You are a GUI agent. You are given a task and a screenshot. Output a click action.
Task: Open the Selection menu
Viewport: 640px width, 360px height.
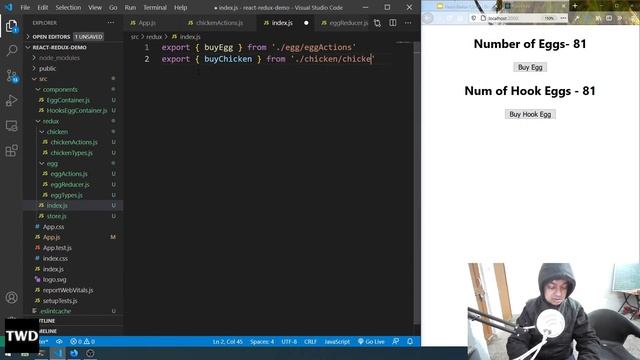coord(68,7)
